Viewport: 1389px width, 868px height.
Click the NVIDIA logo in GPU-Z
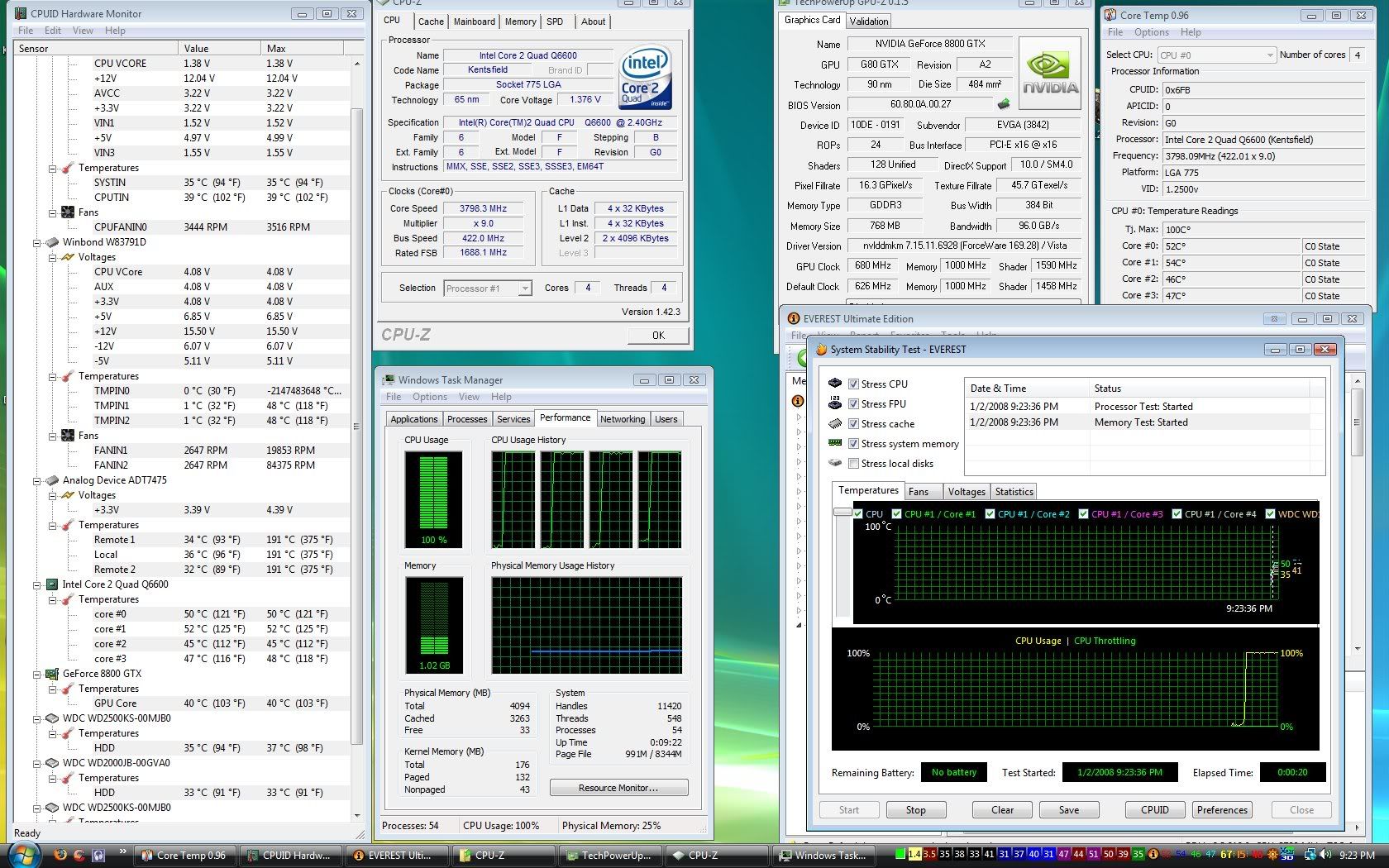tap(1050, 74)
